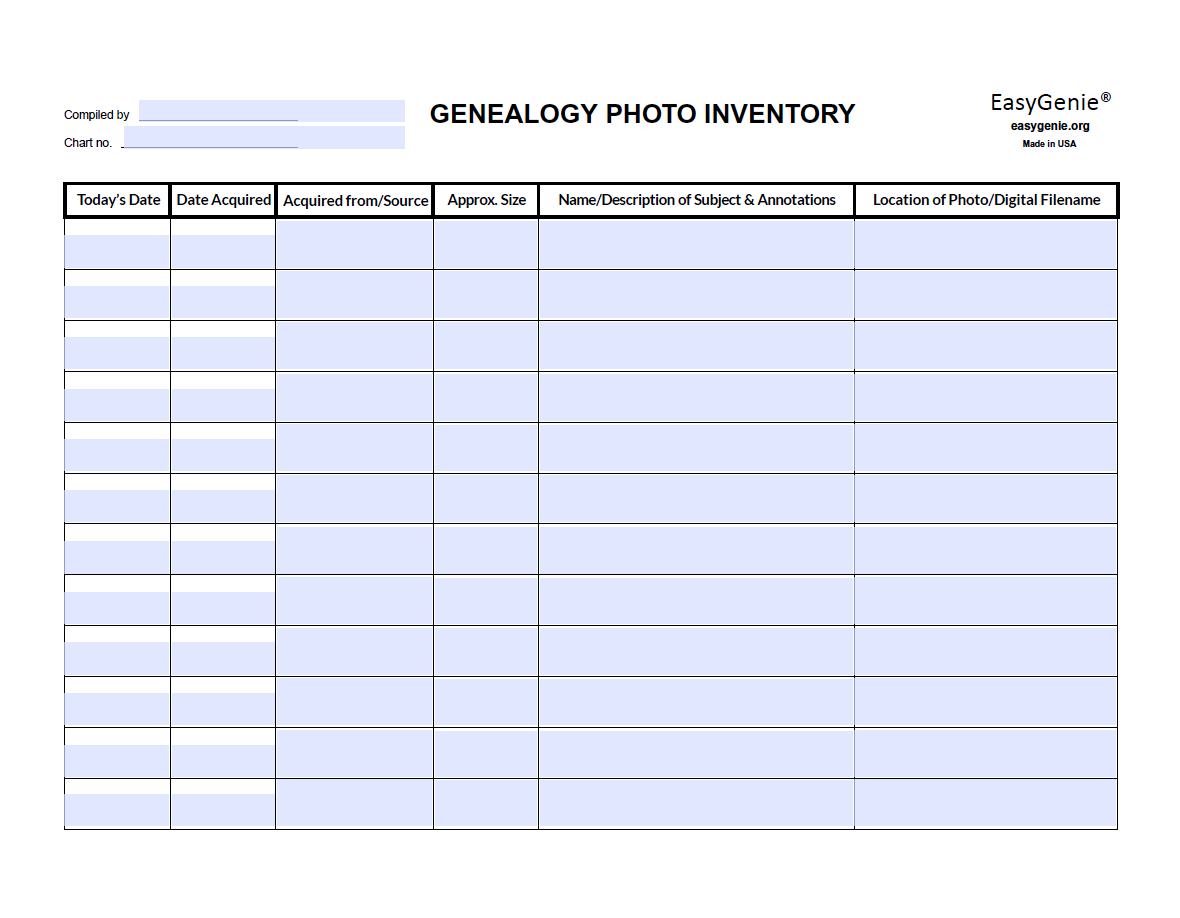Click last row Acquired from/Source field
Image resolution: width=1180 pixels, height=918 pixels.
[x=354, y=804]
